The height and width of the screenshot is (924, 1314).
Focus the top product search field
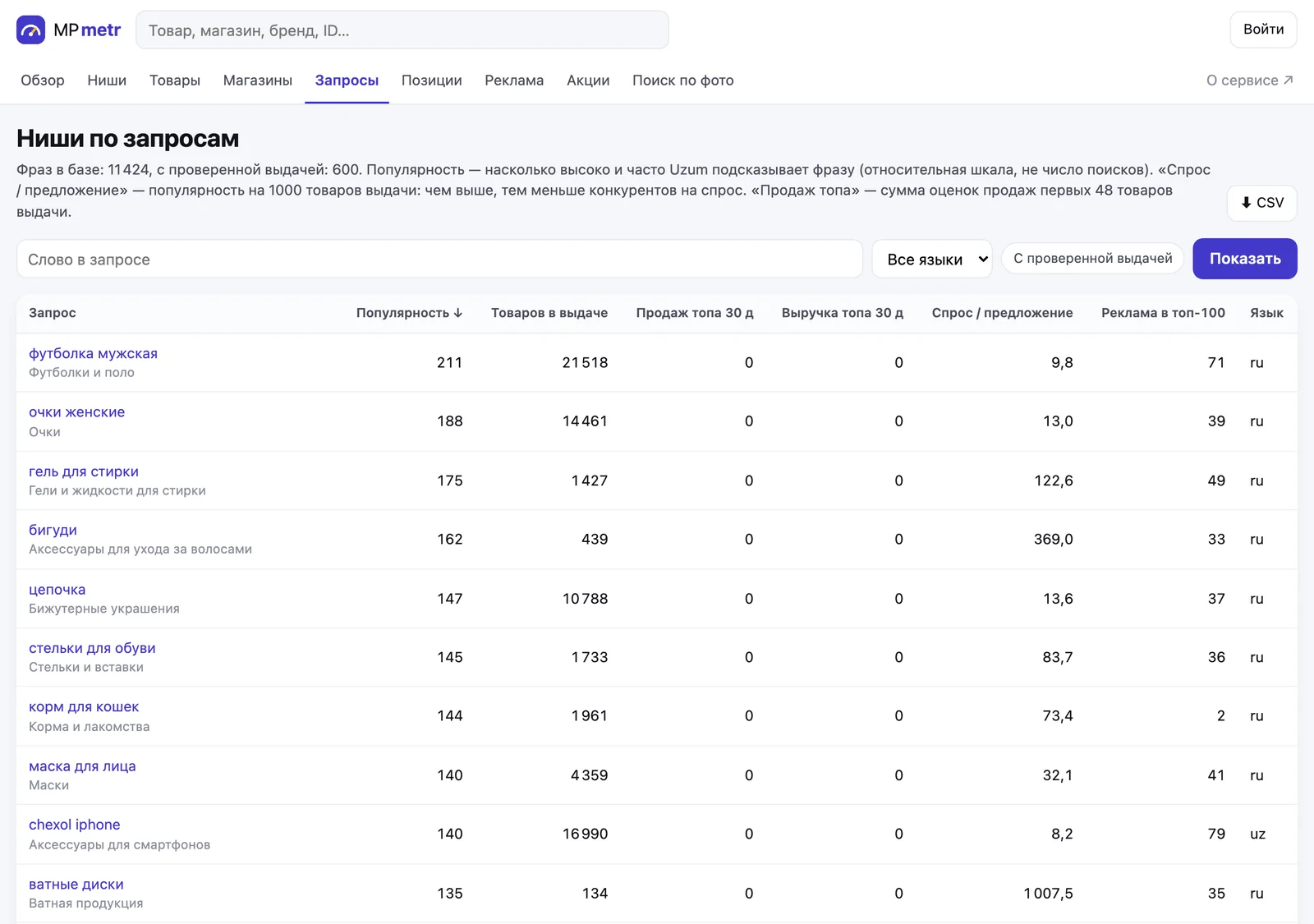pos(402,30)
